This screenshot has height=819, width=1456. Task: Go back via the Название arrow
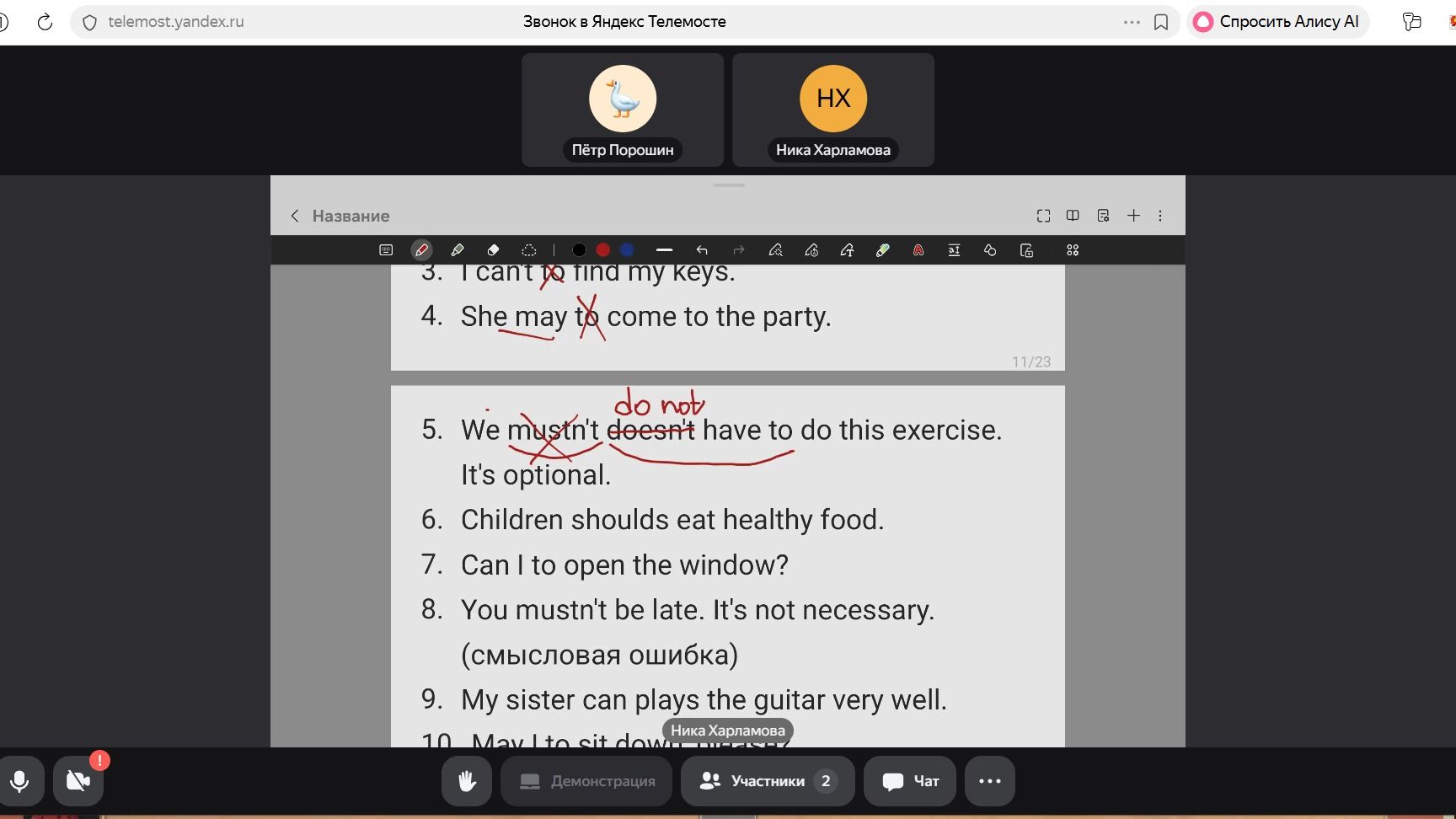295,216
